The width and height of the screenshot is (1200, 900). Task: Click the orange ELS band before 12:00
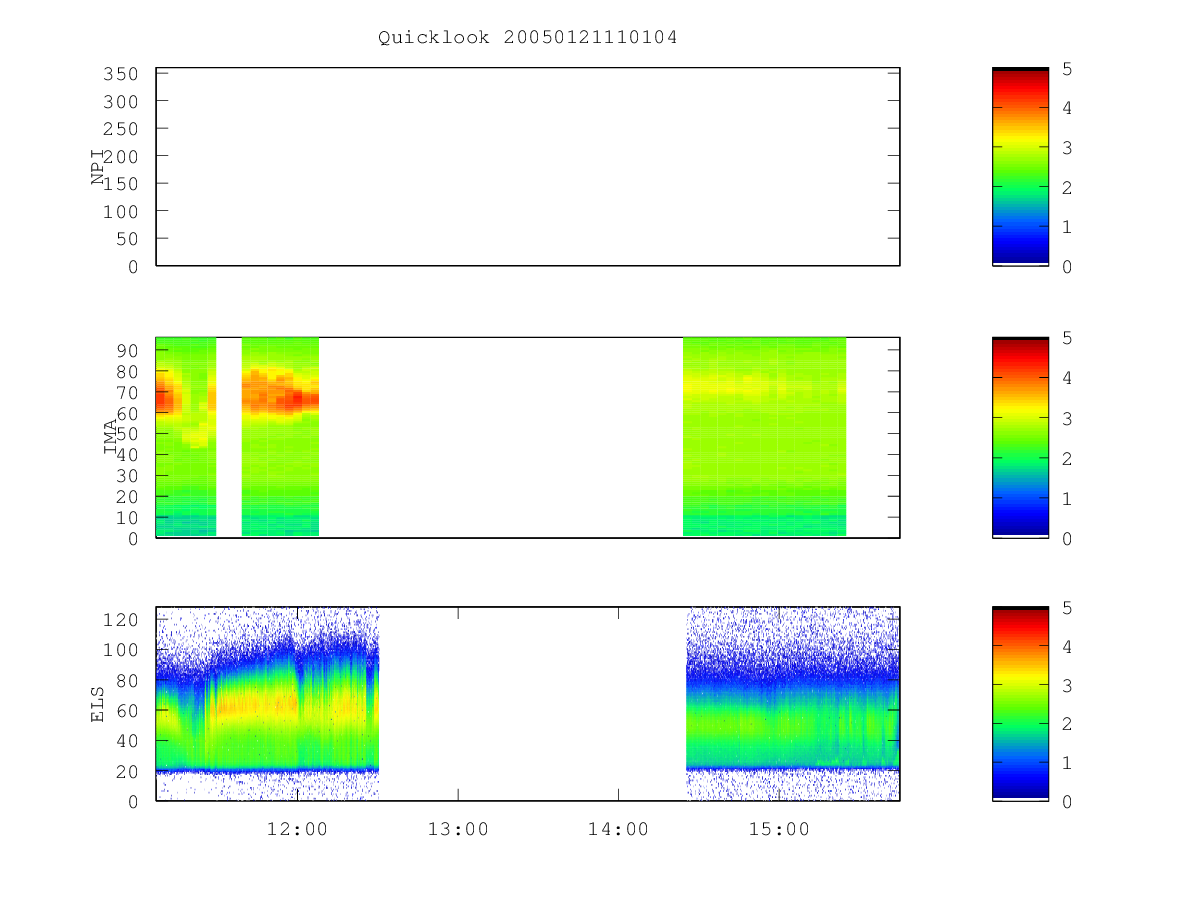tap(258, 705)
